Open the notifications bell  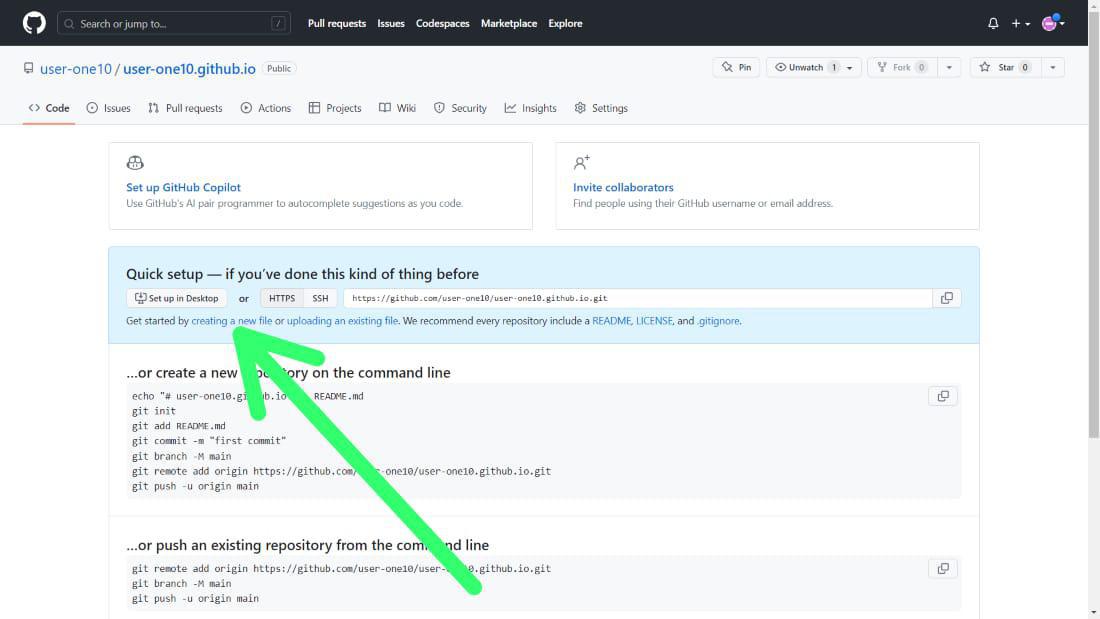point(993,23)
